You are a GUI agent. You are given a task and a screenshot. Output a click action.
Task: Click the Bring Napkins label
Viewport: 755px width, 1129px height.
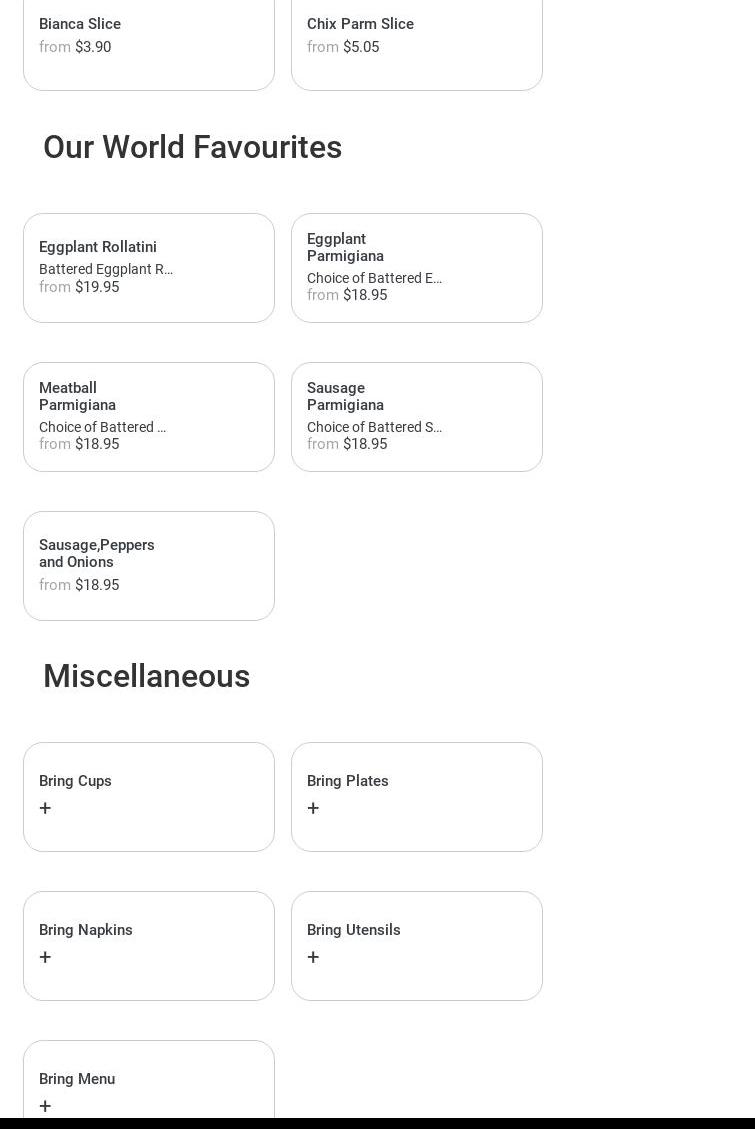click(86, 930)
